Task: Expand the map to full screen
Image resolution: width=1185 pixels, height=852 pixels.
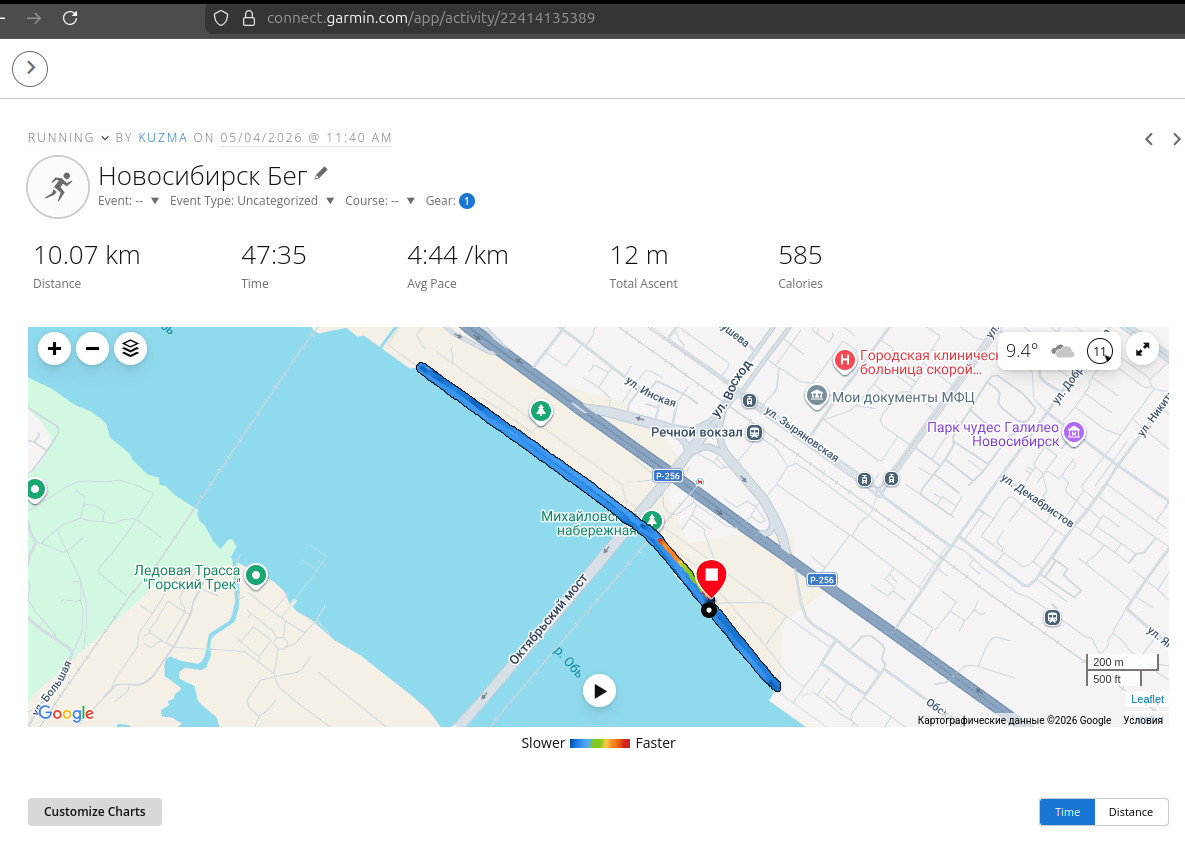Action: [x=1143, y=349]
